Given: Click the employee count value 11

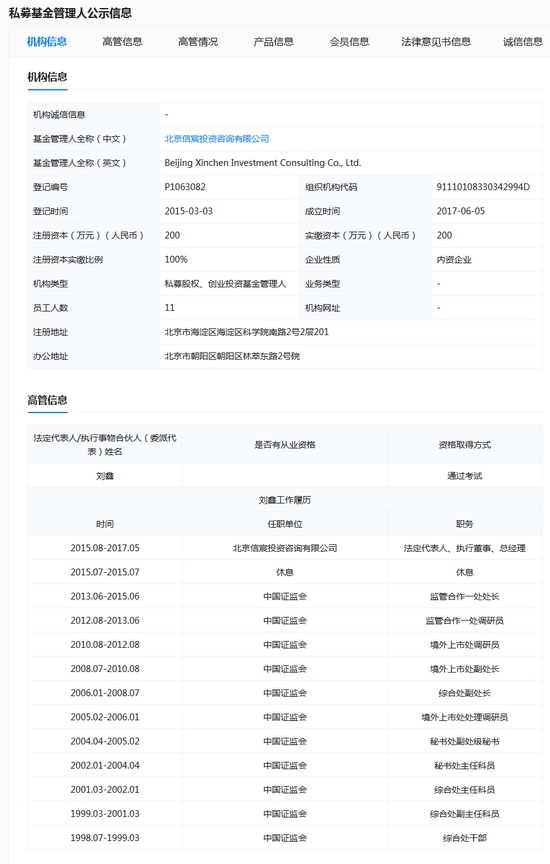Looking at the screenshot, I should click(x=169, y=308).
